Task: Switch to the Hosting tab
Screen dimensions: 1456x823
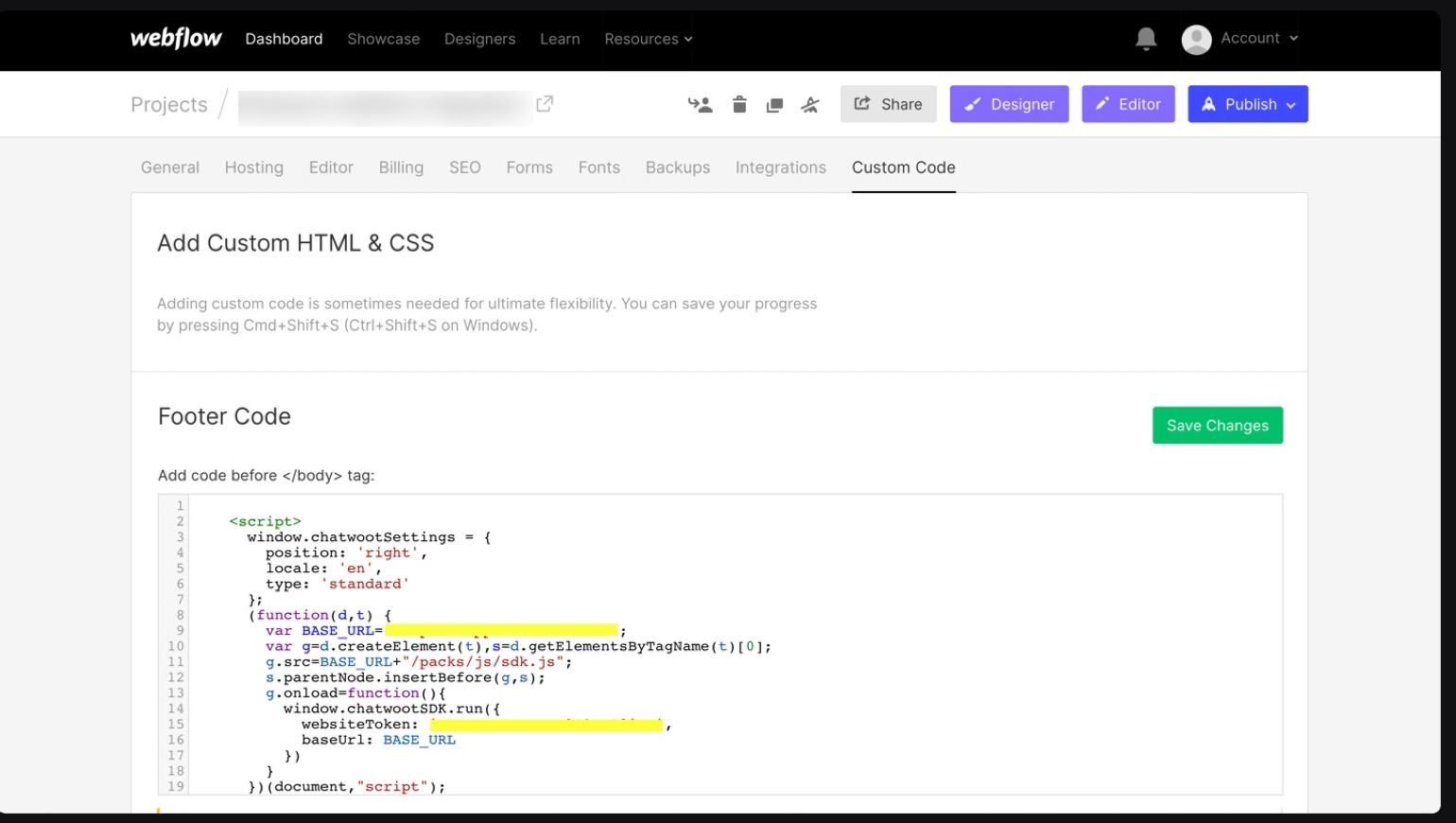Action: pyautogui.click(x=253, y=167)
